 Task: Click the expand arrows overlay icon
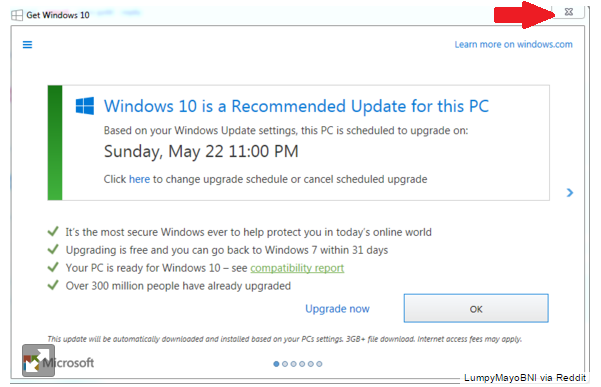click(x=38, y=360)
